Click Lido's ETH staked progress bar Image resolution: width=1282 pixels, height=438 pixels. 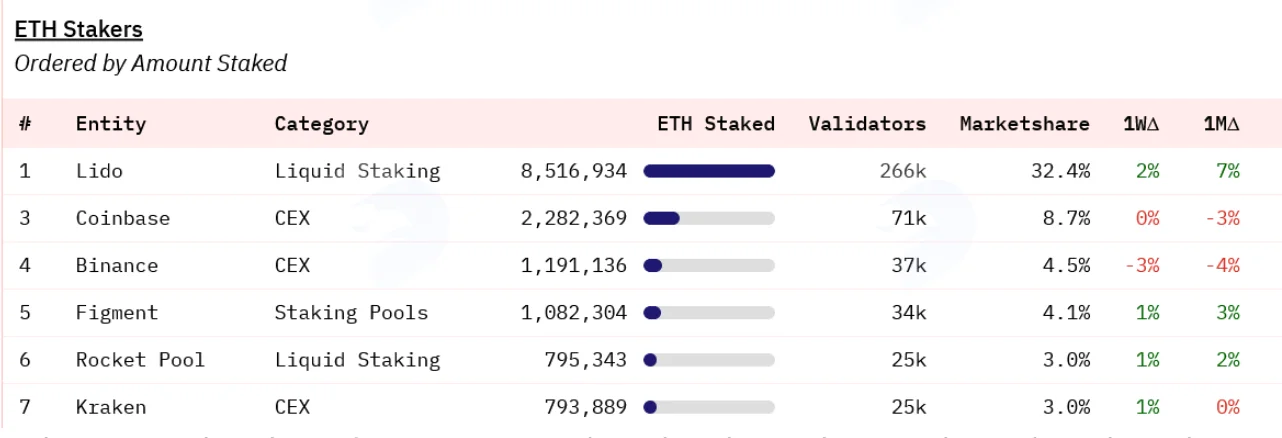pos(709,171)
